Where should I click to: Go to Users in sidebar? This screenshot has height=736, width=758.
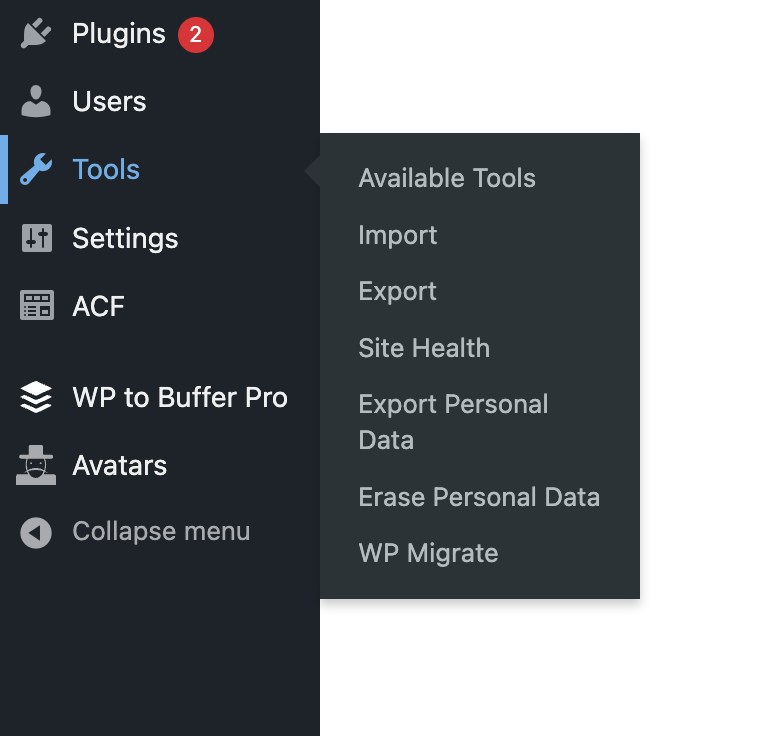coord(109,102)
